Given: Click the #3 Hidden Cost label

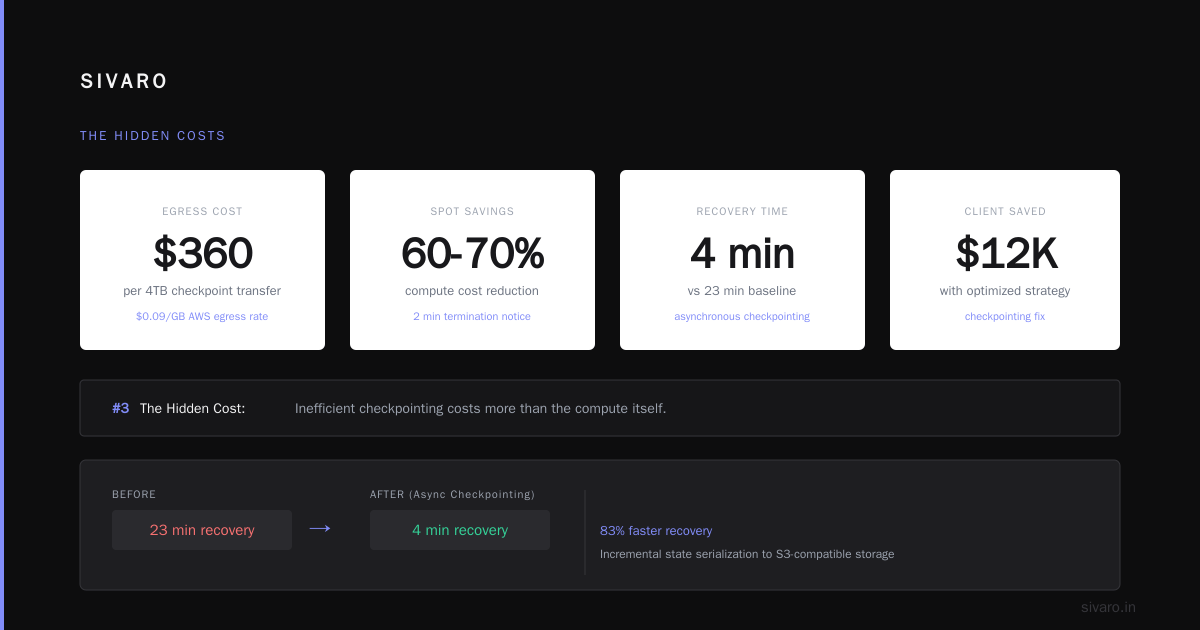Looking at the screenshot, I should coord(178,408).
